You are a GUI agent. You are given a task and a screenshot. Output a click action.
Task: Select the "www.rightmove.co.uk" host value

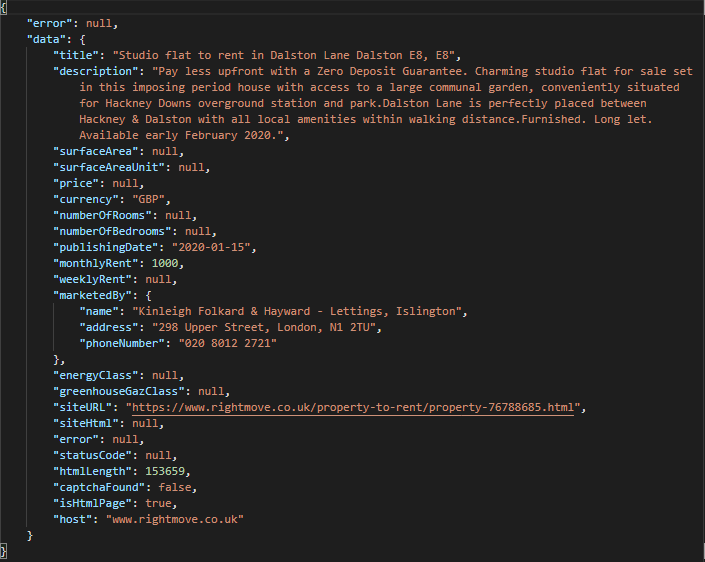175,519
